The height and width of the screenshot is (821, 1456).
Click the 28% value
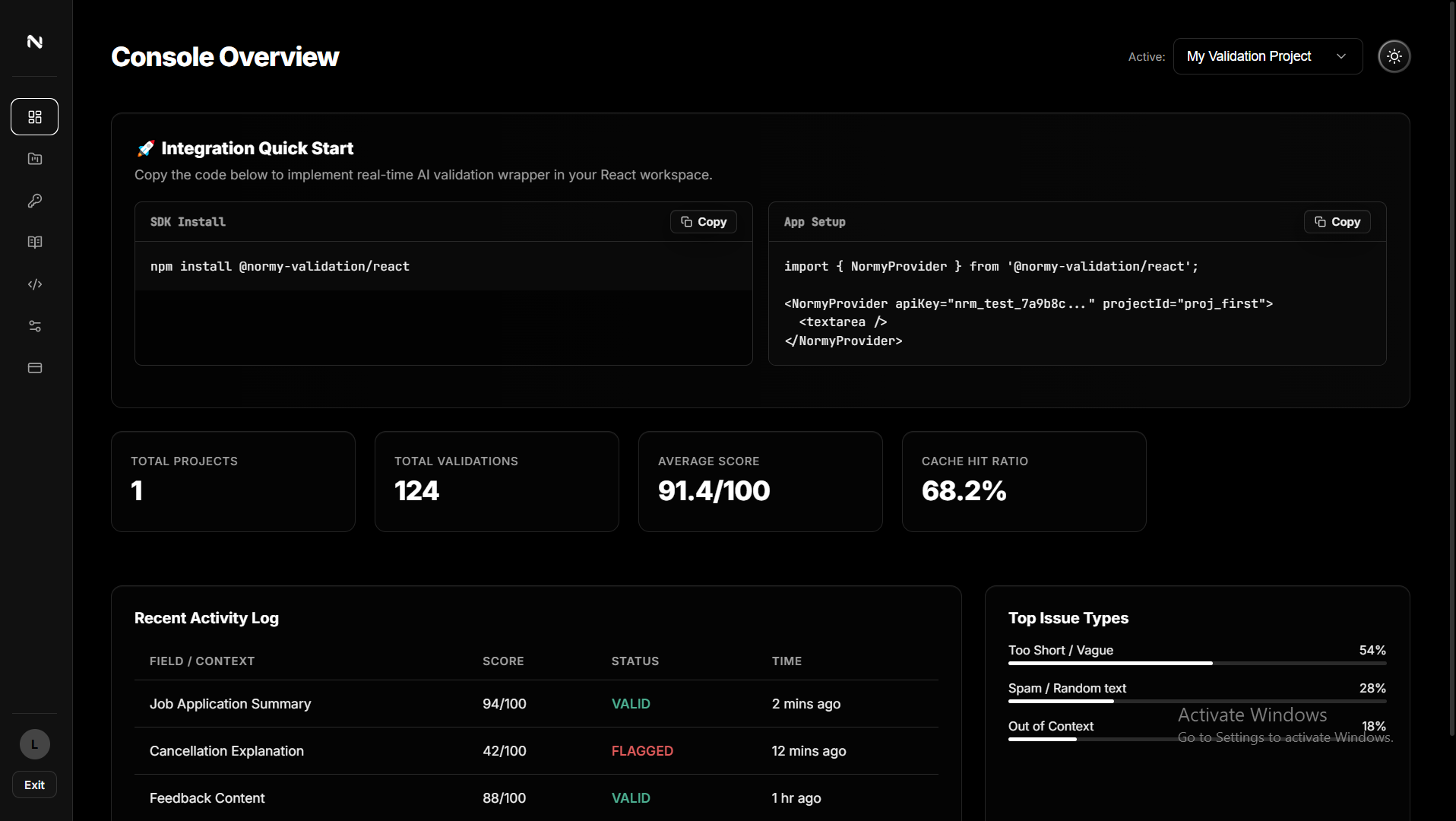(x=1372, y=689)
